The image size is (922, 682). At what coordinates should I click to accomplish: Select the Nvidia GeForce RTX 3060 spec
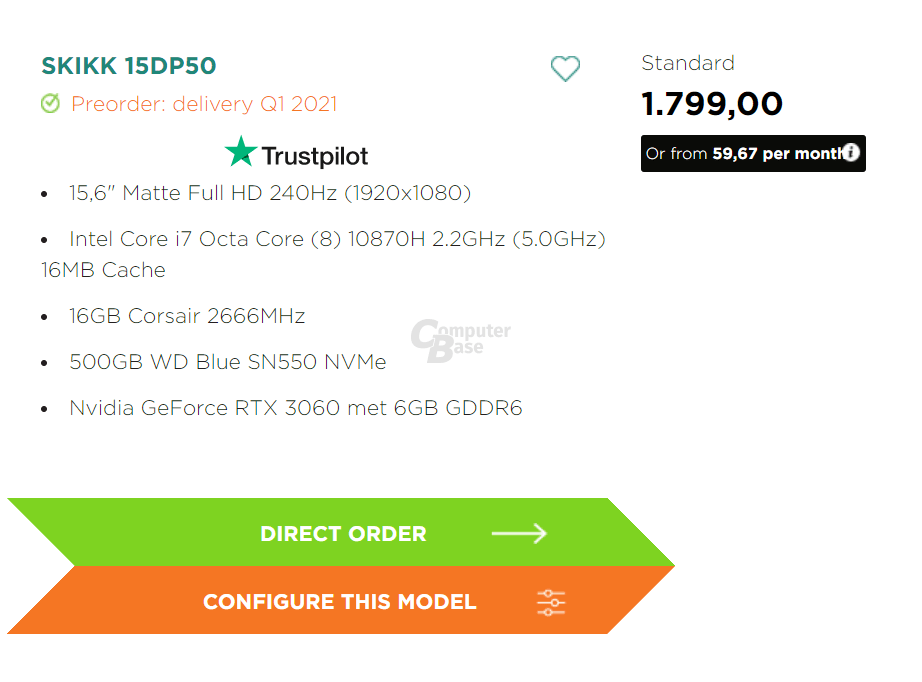[x=296, y=407]
